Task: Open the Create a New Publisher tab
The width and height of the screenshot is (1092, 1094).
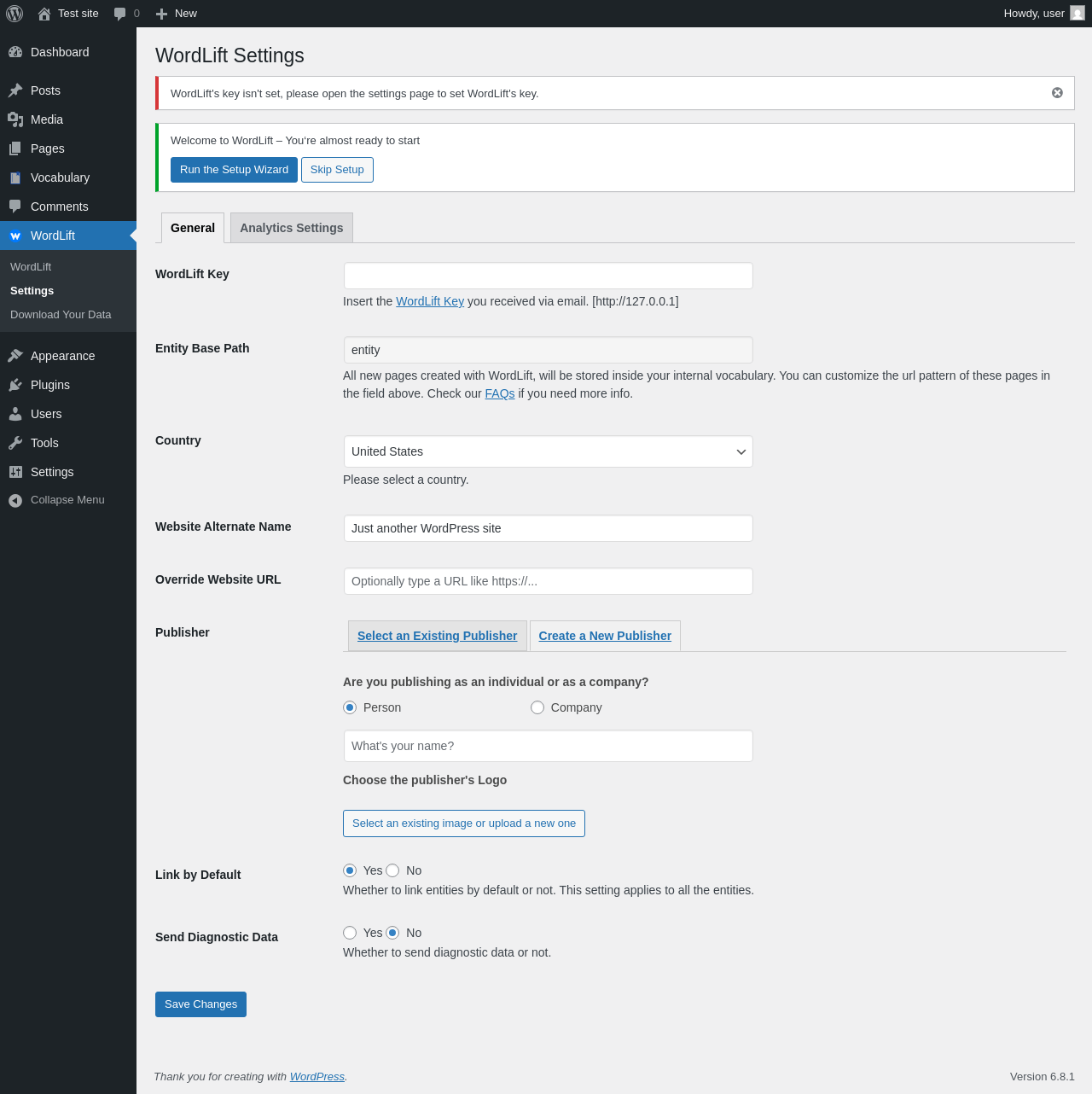Action: point(605,636)
